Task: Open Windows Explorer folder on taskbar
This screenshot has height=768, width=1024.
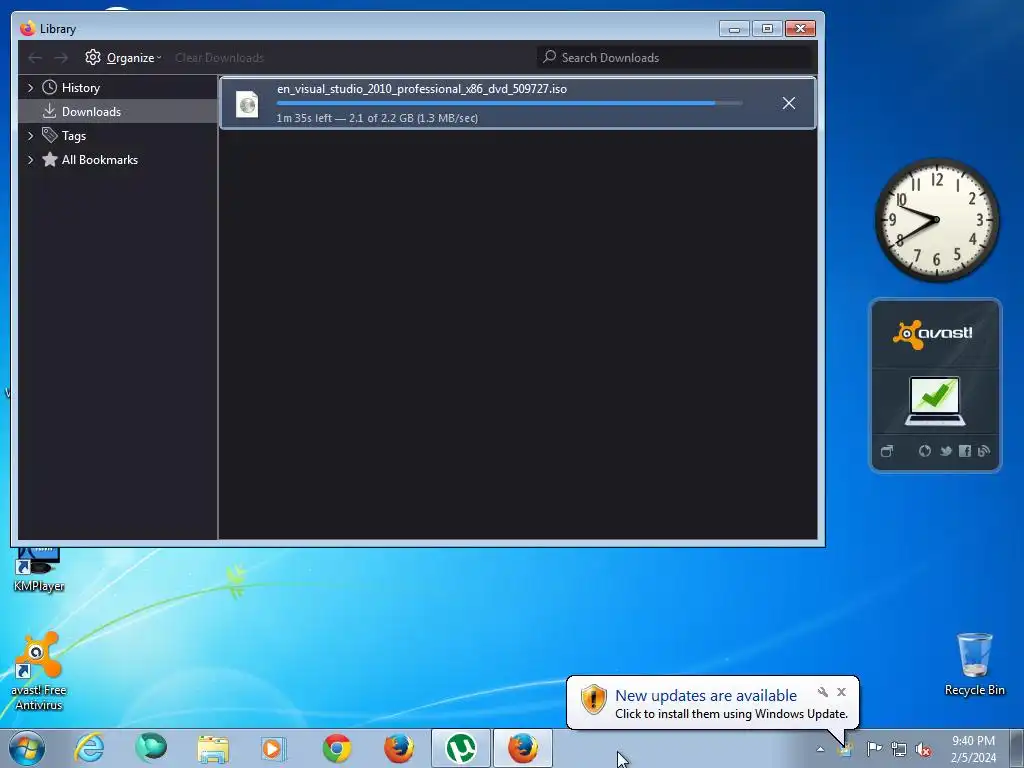Action: (x=213, y=749)
